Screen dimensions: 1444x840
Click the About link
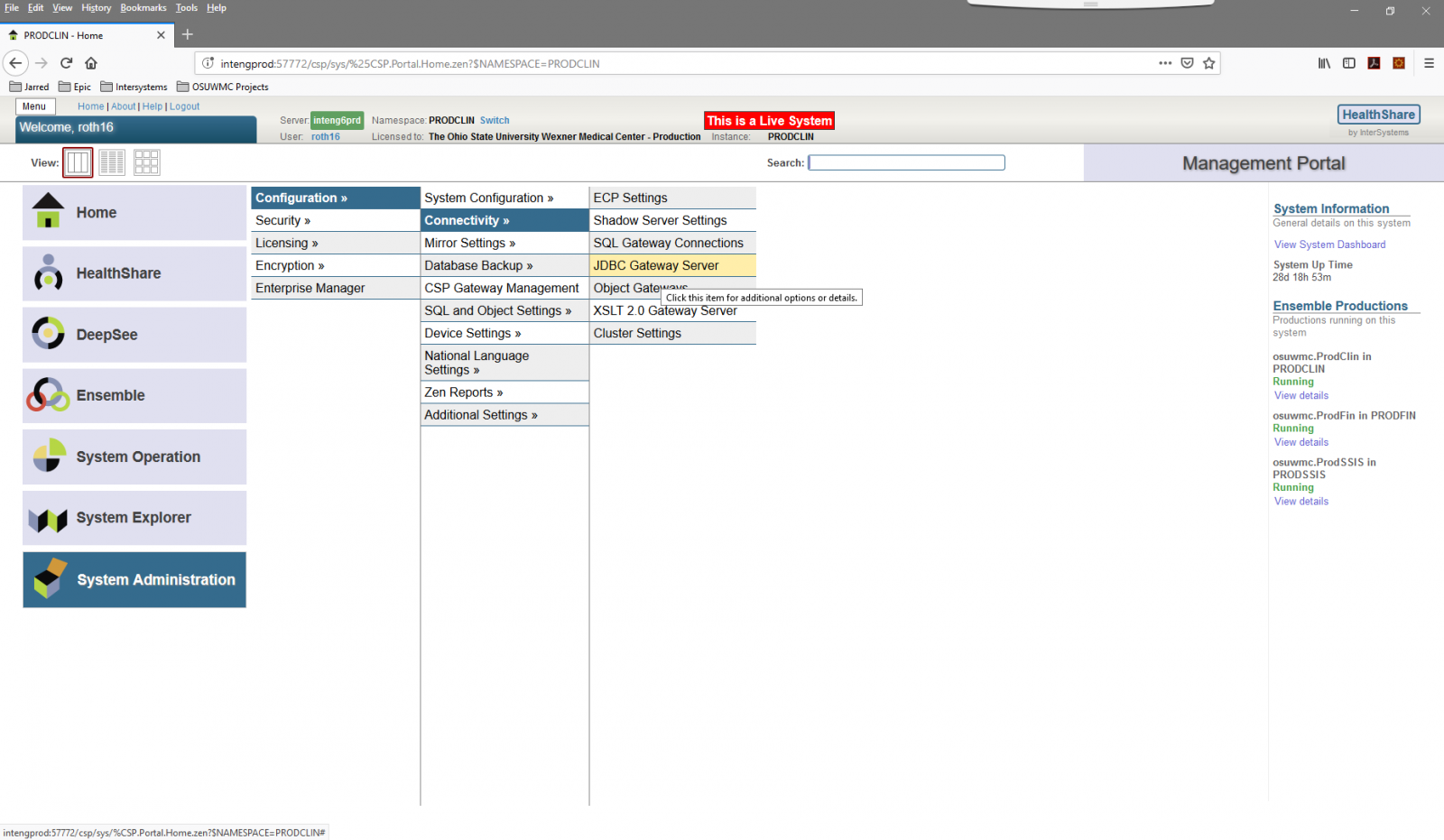point(124,106)
